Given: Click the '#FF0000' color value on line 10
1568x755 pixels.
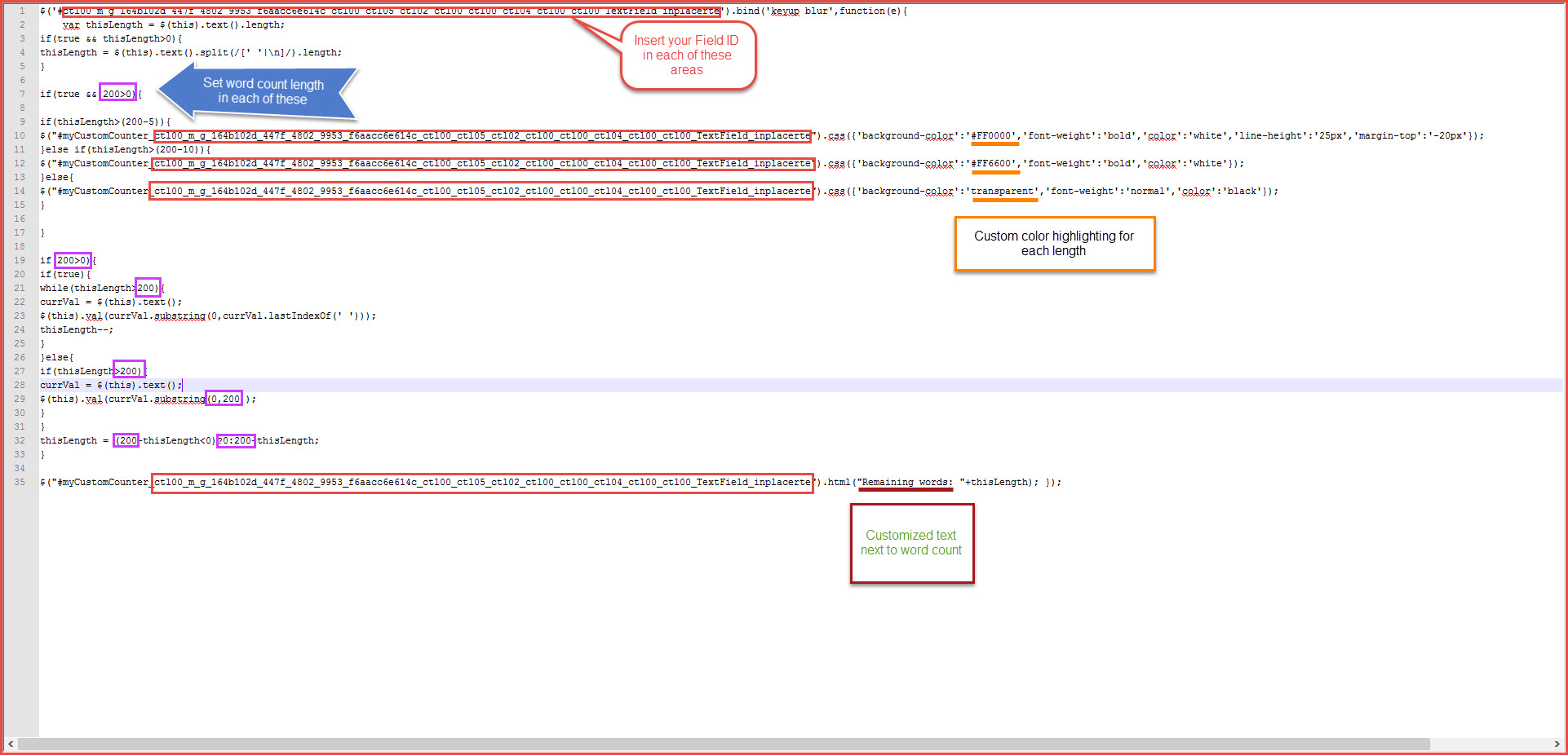Looking at the screenshot, I should (994, 136).
